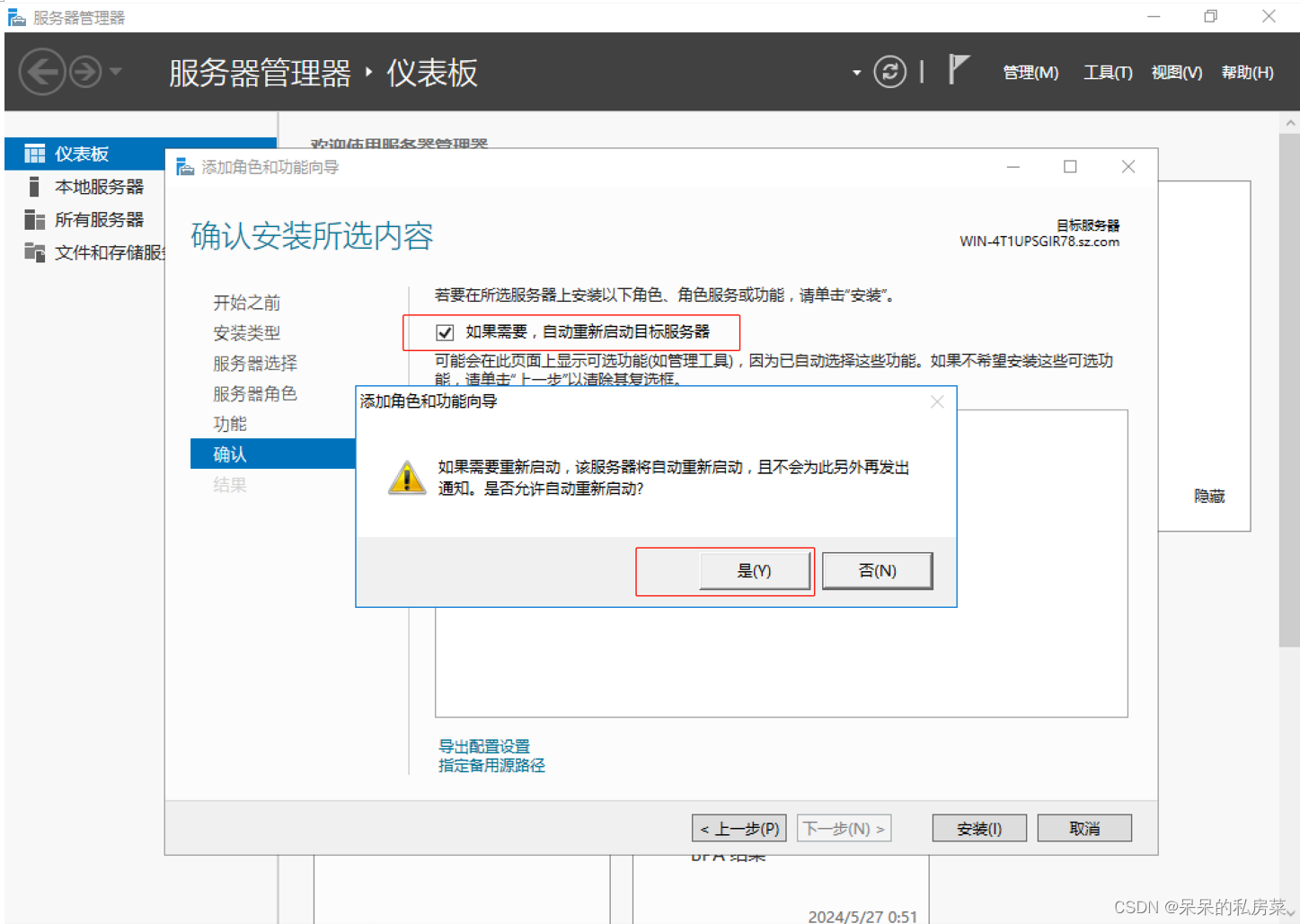Click the 所有服务器 sidebar icon
1300x924 pixels.
(34, 220)
